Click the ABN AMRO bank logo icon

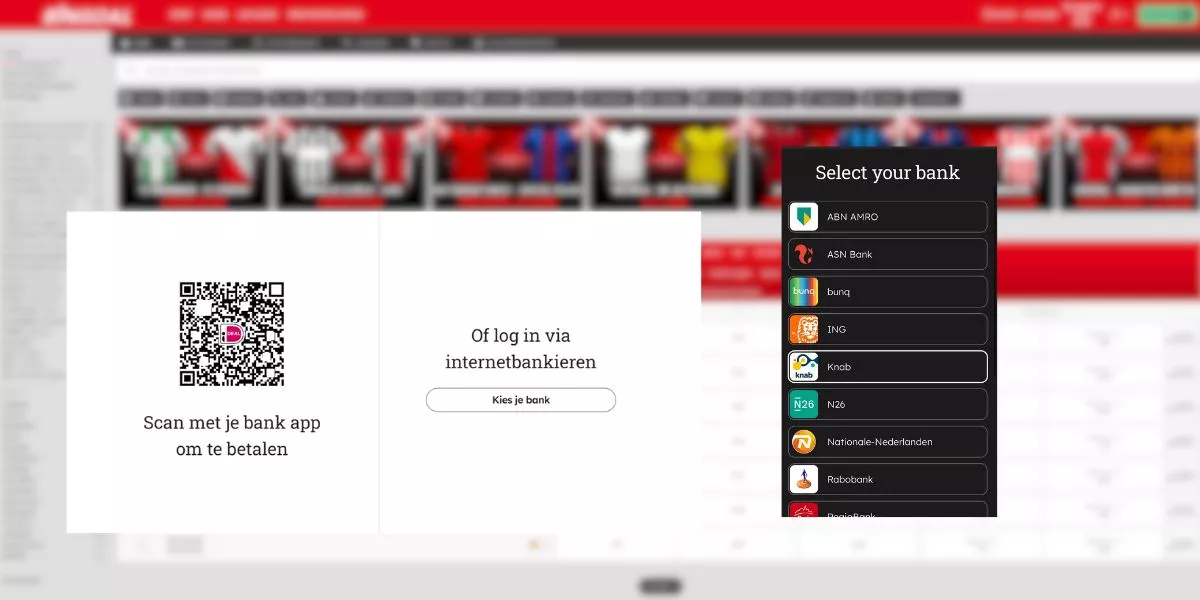click(x=804, y=217)
